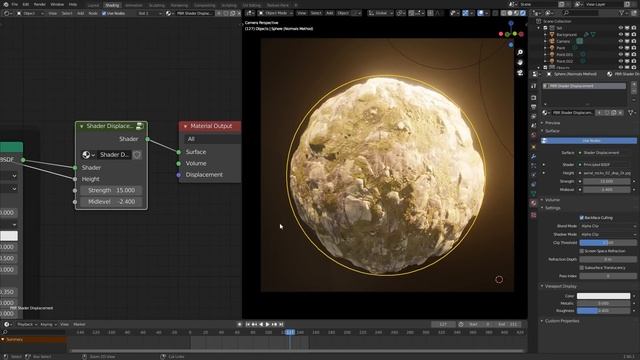The height and width of the screenshot is (360, 640).
Task: Click the Strength 15.000 field on node
Action: click(111, 190)
